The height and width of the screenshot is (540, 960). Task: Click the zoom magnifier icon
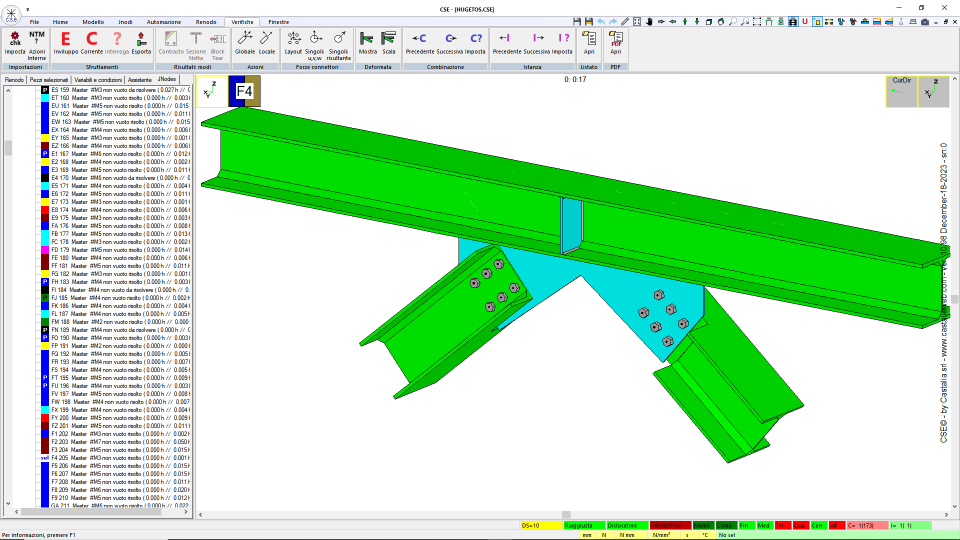pyautogui.click(x=733, y=21)
